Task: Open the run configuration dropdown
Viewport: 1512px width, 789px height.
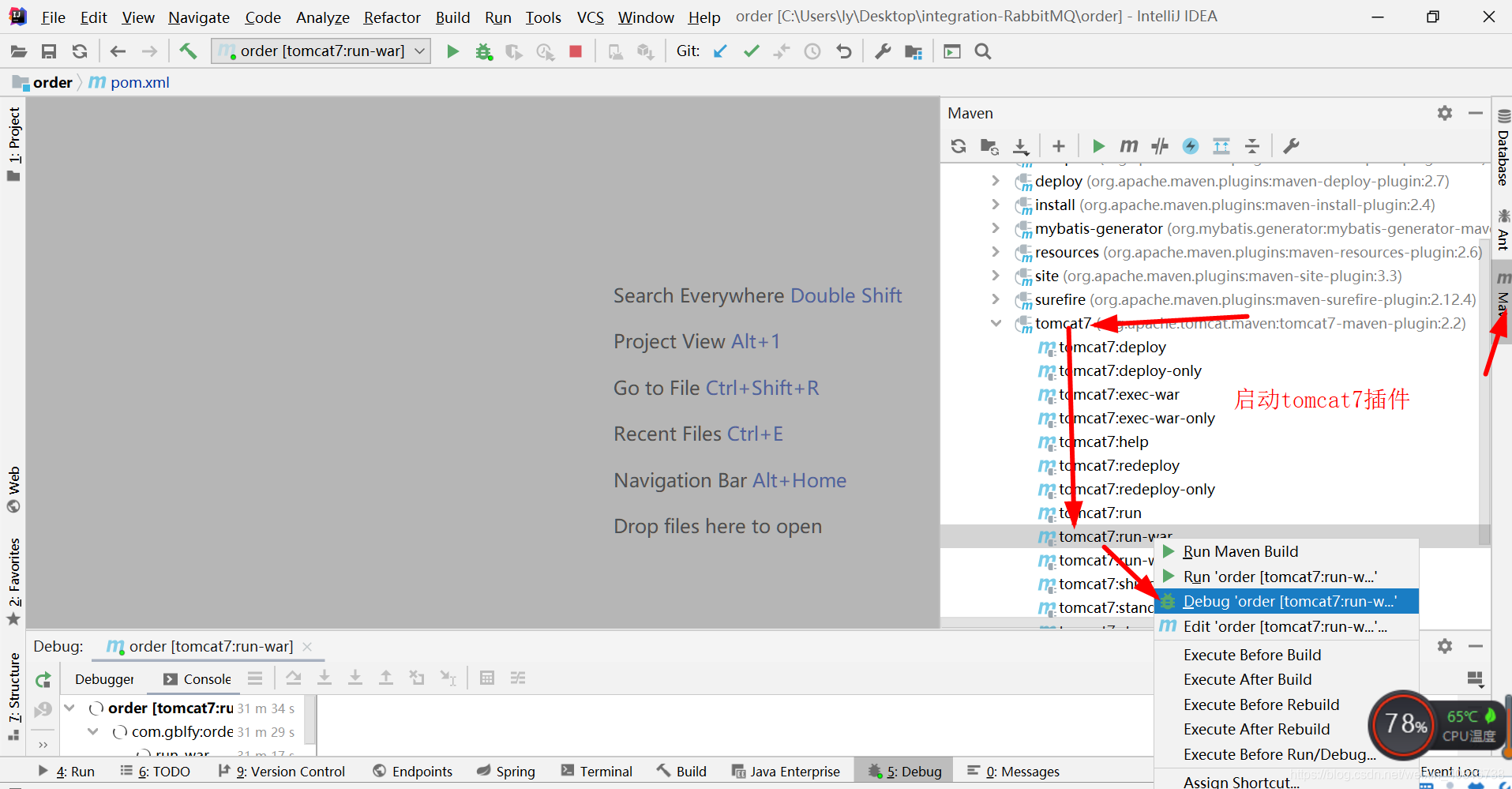Action: [x=321, y=51]
